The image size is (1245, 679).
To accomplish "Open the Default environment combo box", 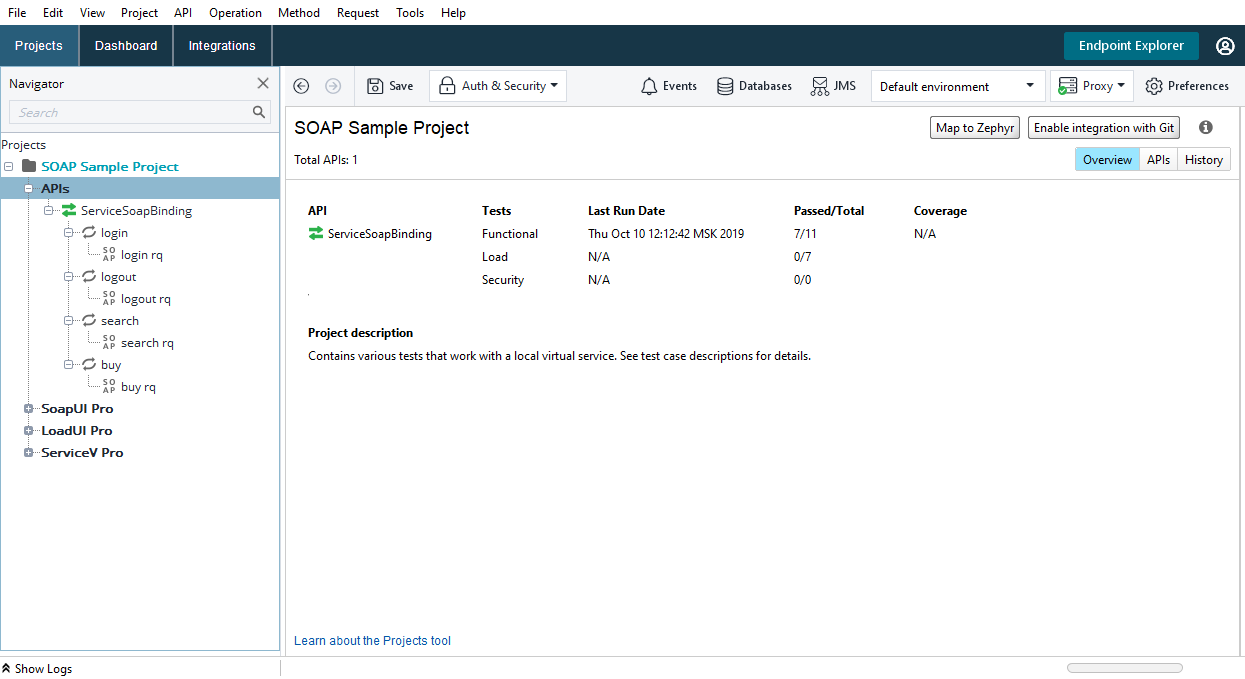I will point(958,86).
